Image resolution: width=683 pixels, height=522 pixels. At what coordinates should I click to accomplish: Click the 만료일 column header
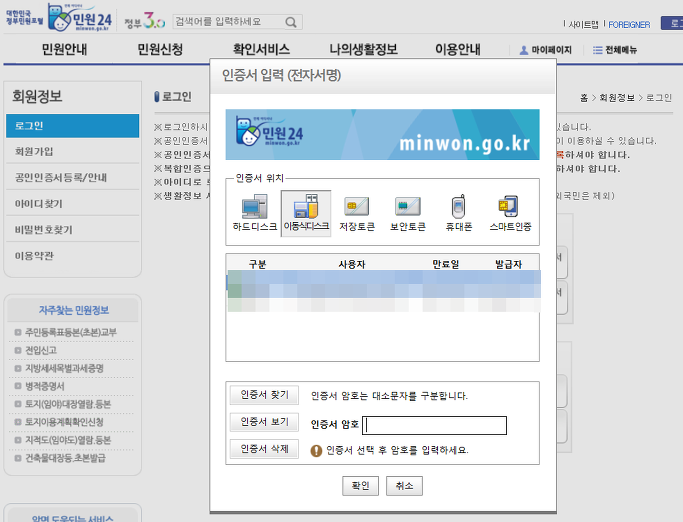[446, 264]
